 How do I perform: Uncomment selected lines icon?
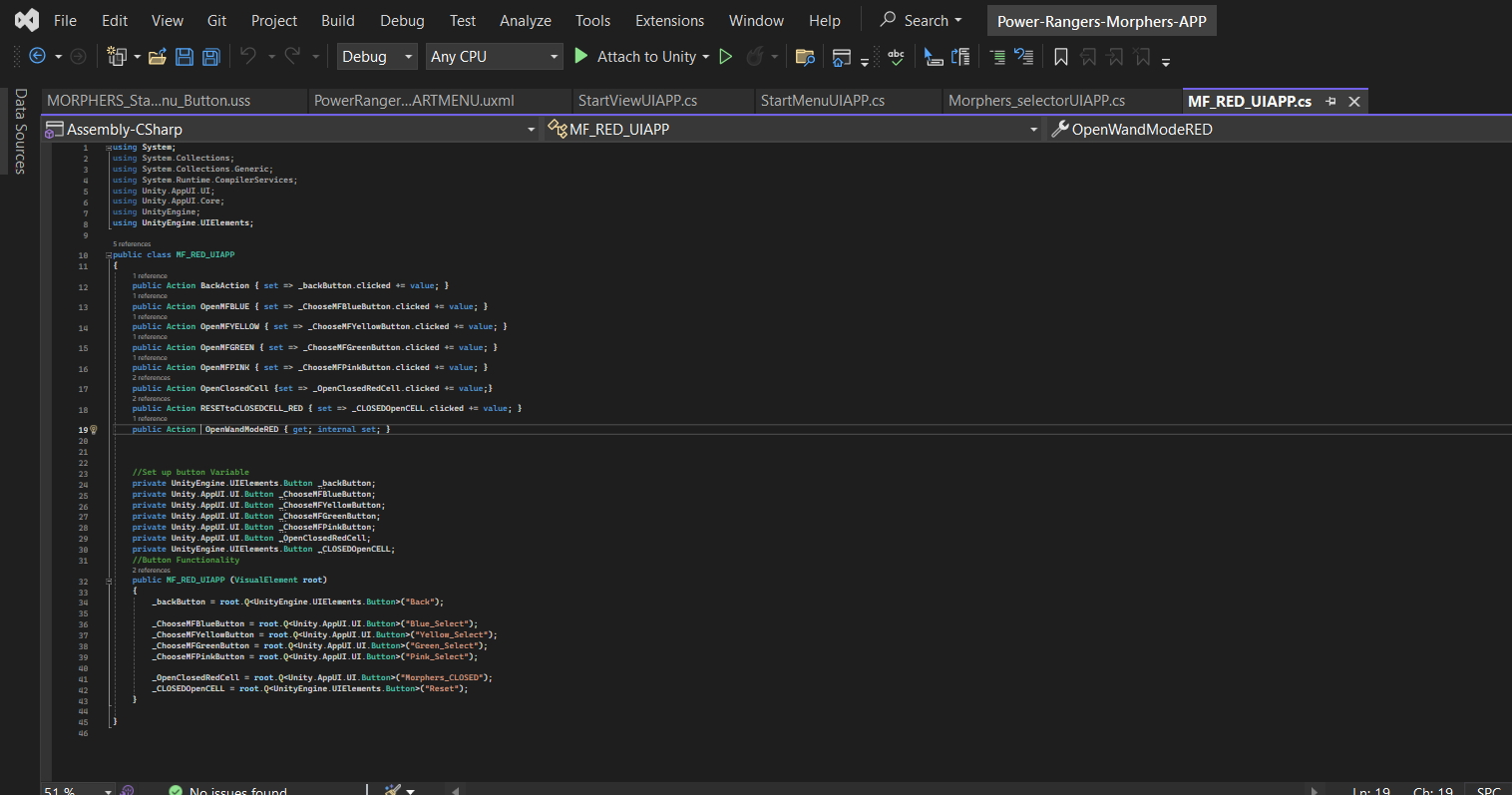[1024, 57]
